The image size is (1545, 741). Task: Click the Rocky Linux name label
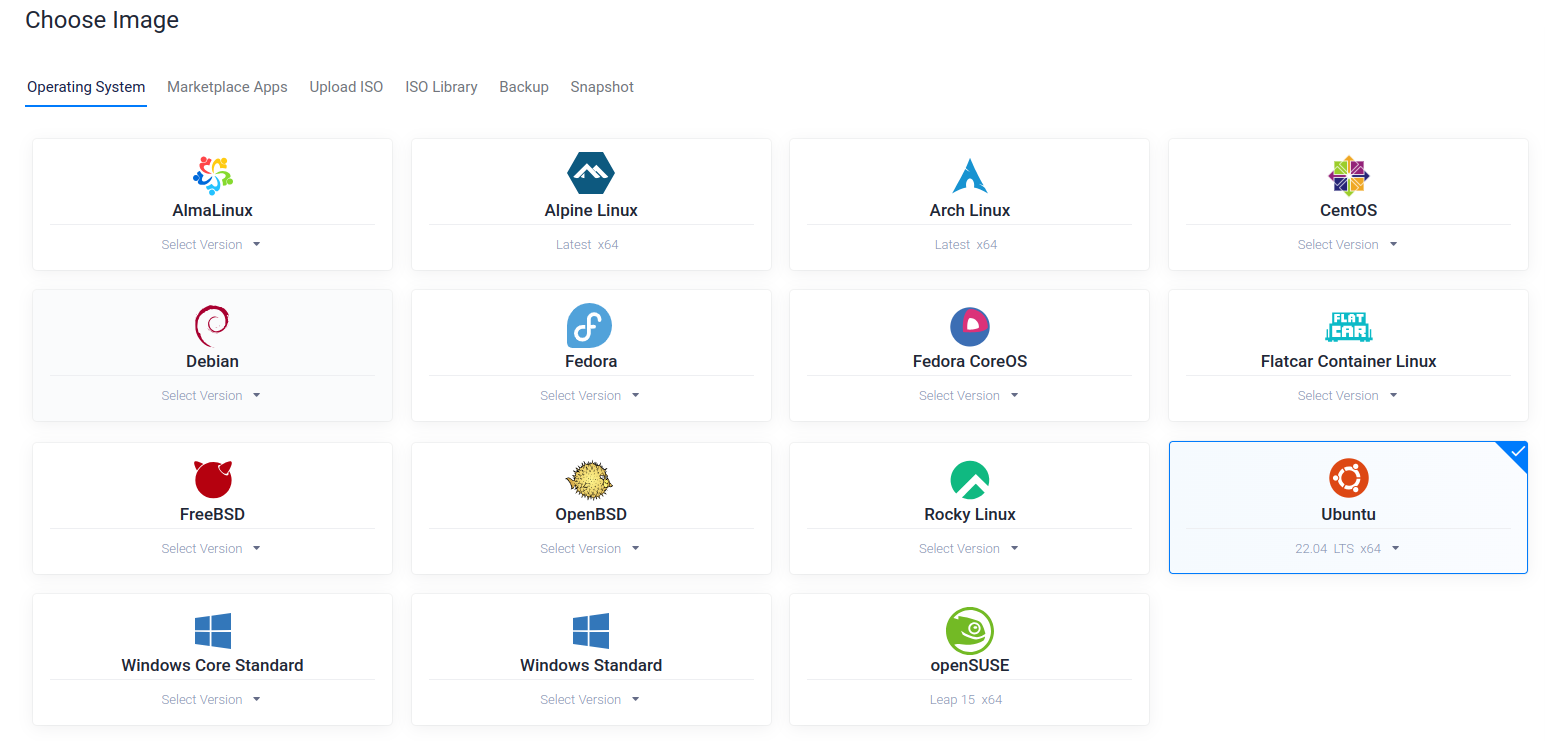[x=970, y=514]
